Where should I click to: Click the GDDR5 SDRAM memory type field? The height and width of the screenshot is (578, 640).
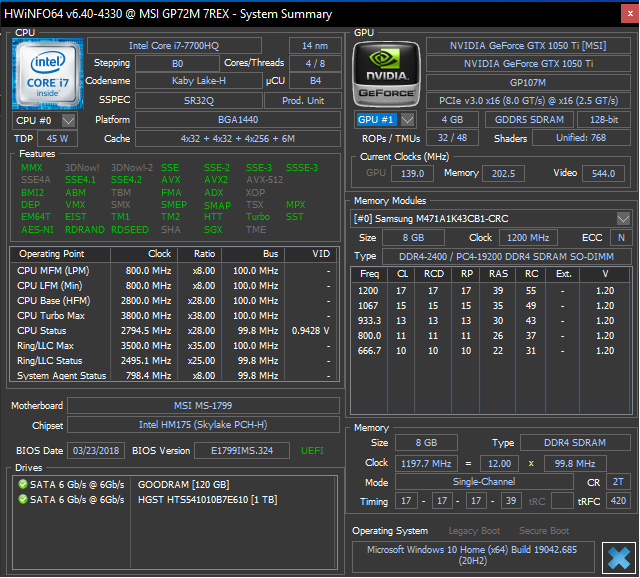click(x=529, y=120)
